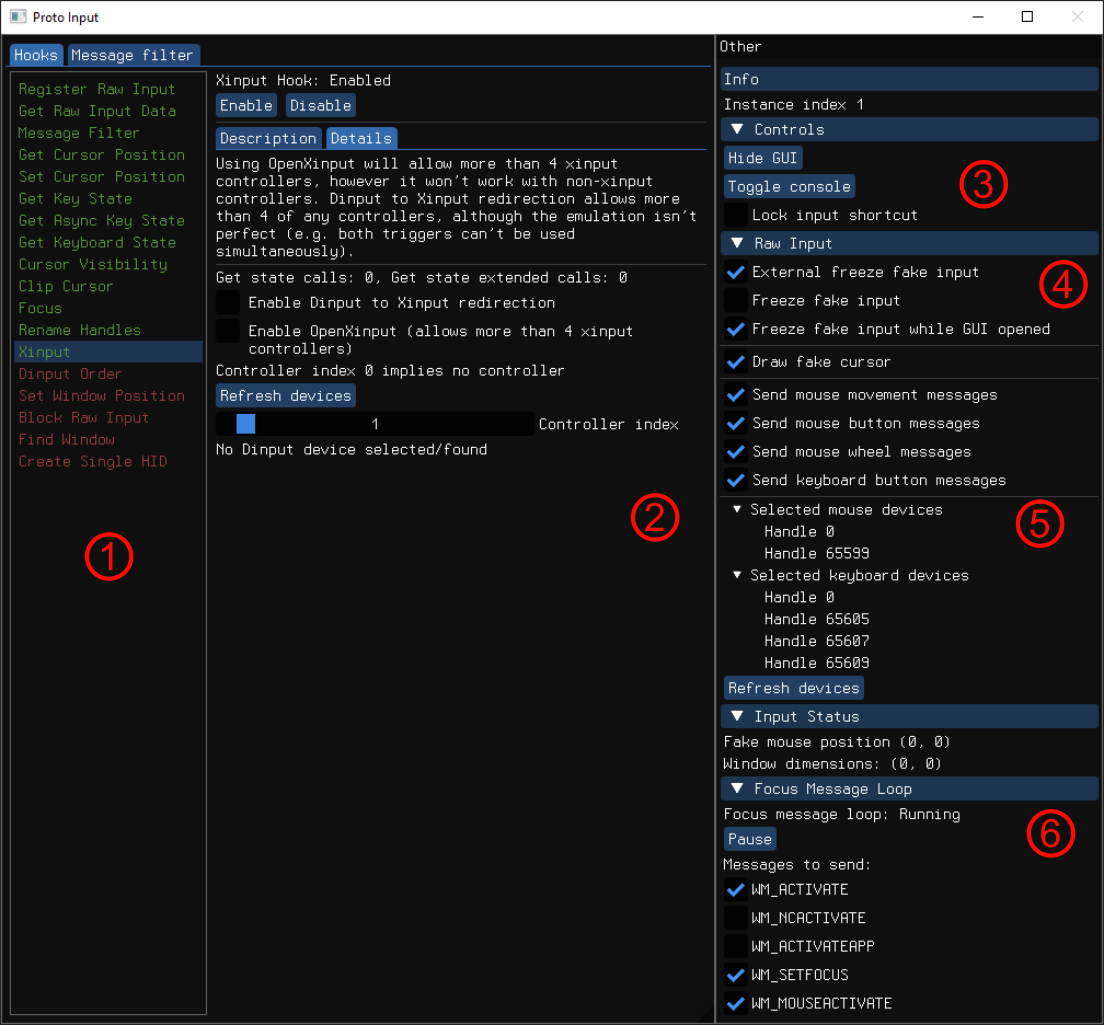Open the Message filter tab
The image size is (1104, 1025).
132,55
